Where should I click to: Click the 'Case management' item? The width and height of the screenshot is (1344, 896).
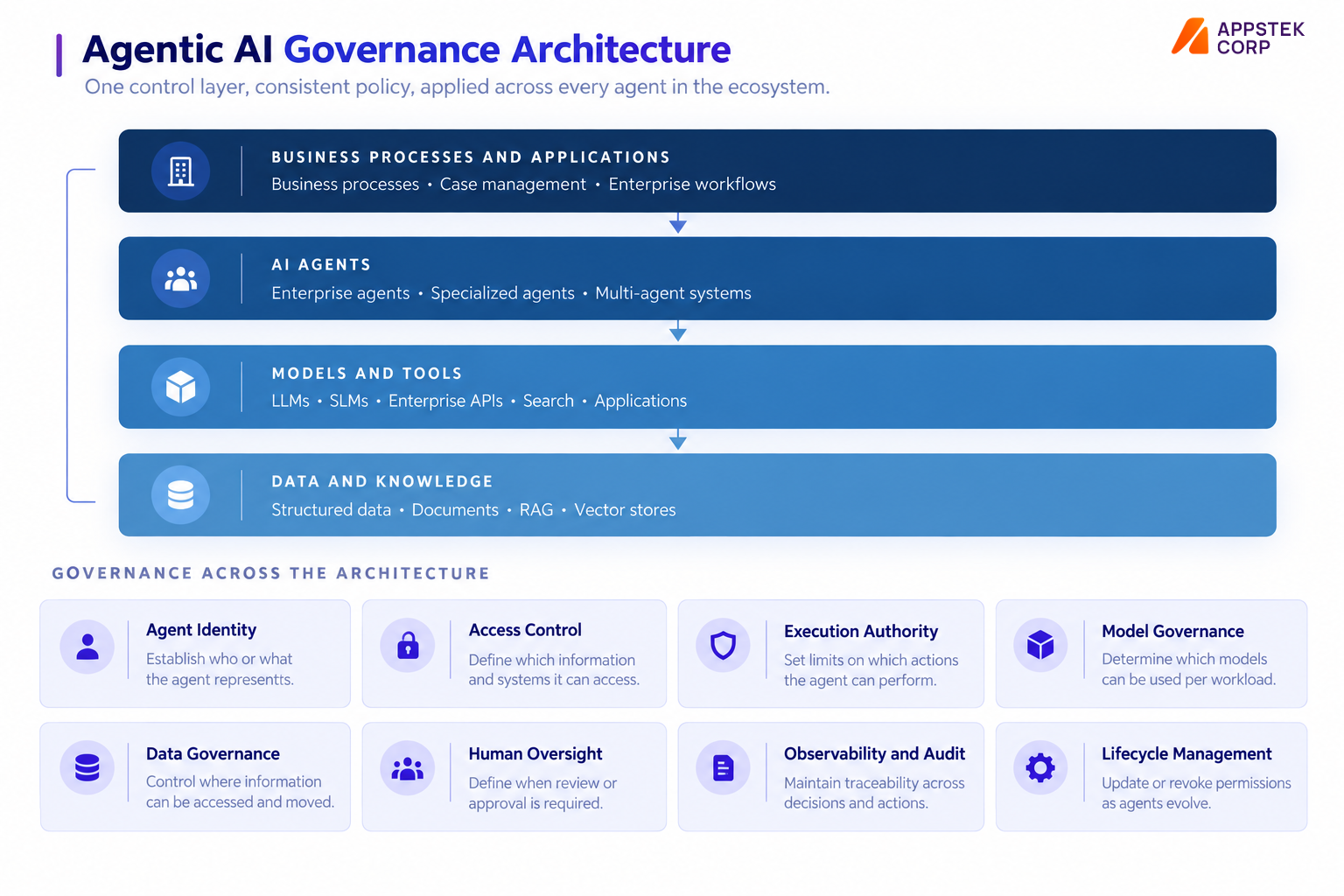(x=513, y=185)
